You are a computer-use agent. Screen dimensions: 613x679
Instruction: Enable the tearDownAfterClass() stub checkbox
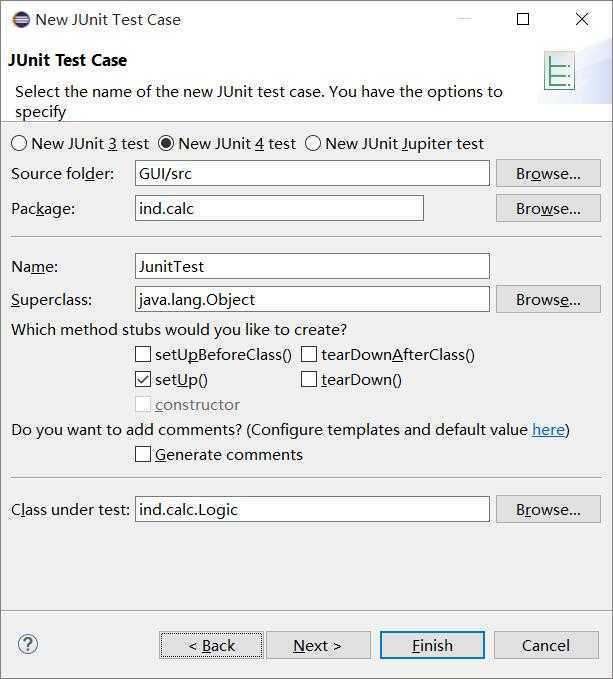(309, 354)
